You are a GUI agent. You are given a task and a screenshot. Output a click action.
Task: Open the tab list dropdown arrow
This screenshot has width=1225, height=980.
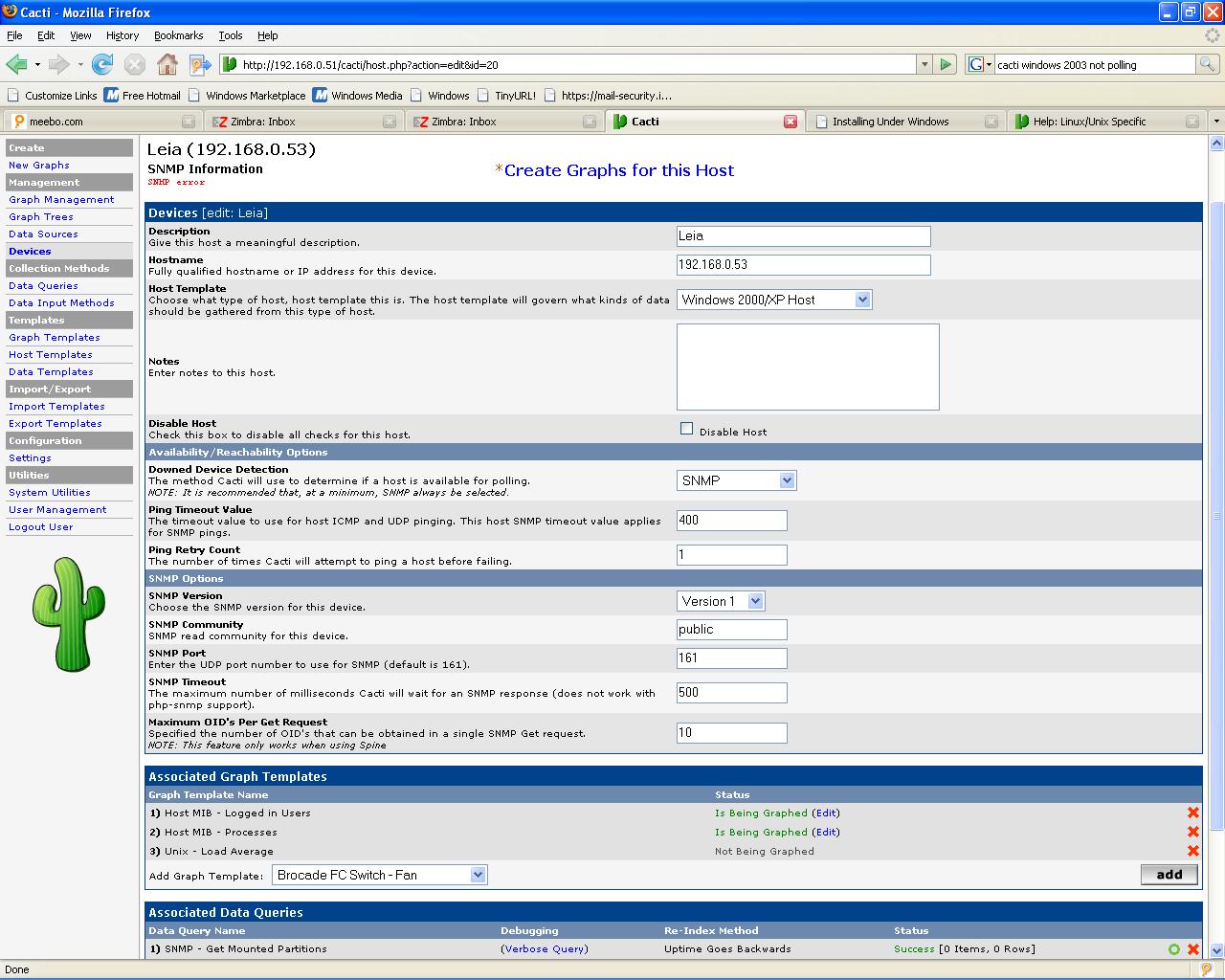pos(1215,122)
